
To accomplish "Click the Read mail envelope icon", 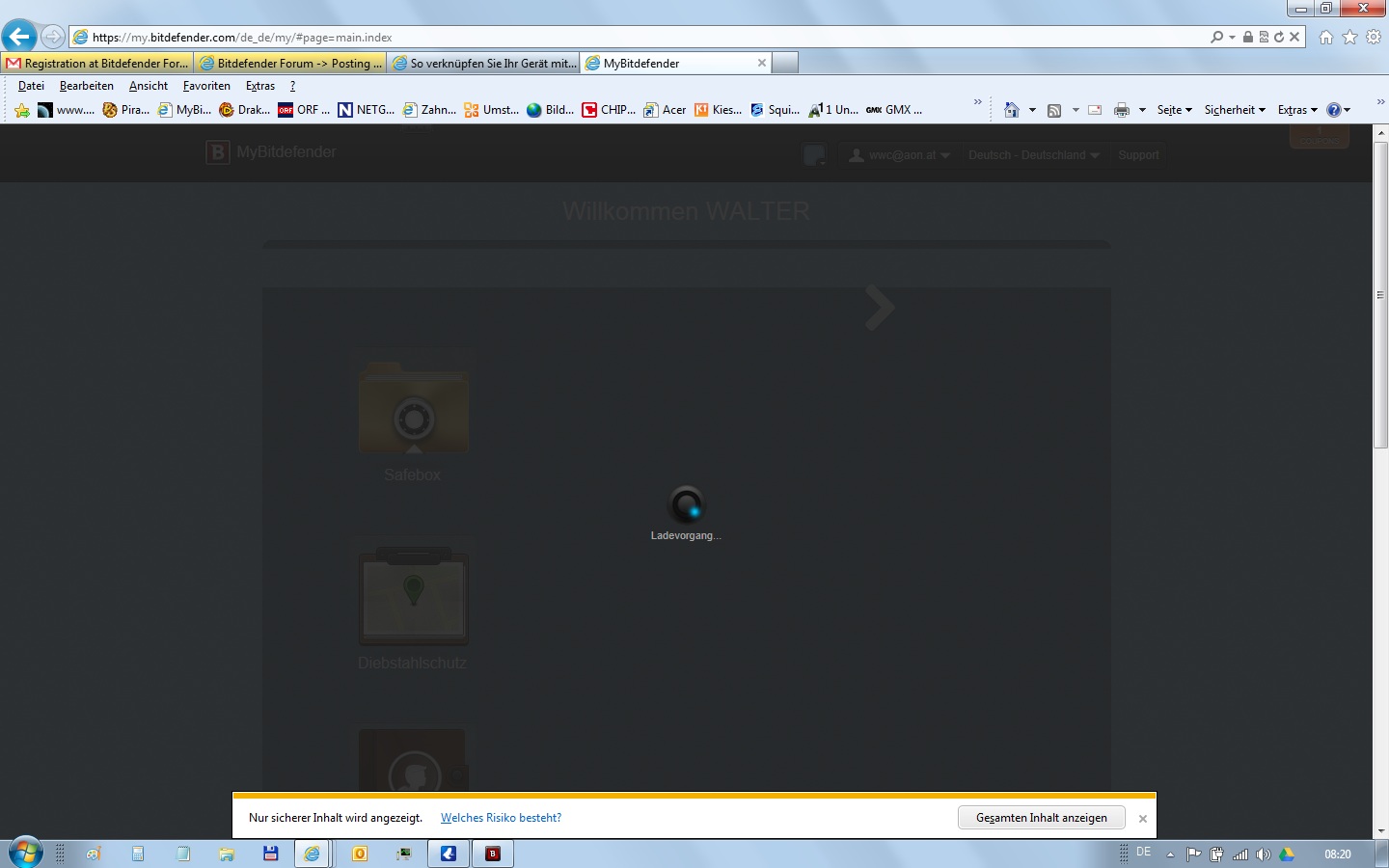I will click(x=1095, y=110).
